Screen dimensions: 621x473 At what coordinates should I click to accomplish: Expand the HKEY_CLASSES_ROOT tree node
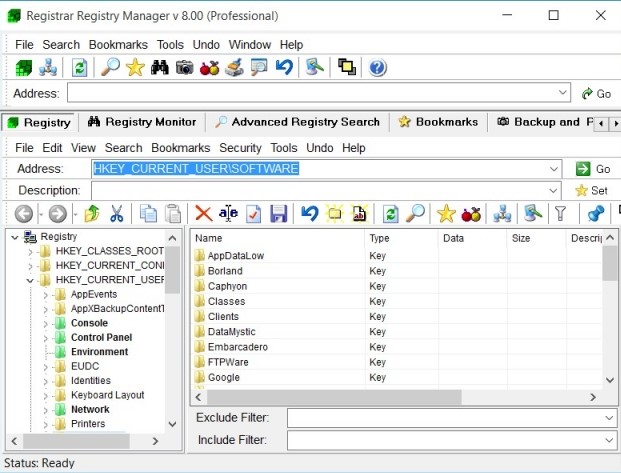(31, 251)
